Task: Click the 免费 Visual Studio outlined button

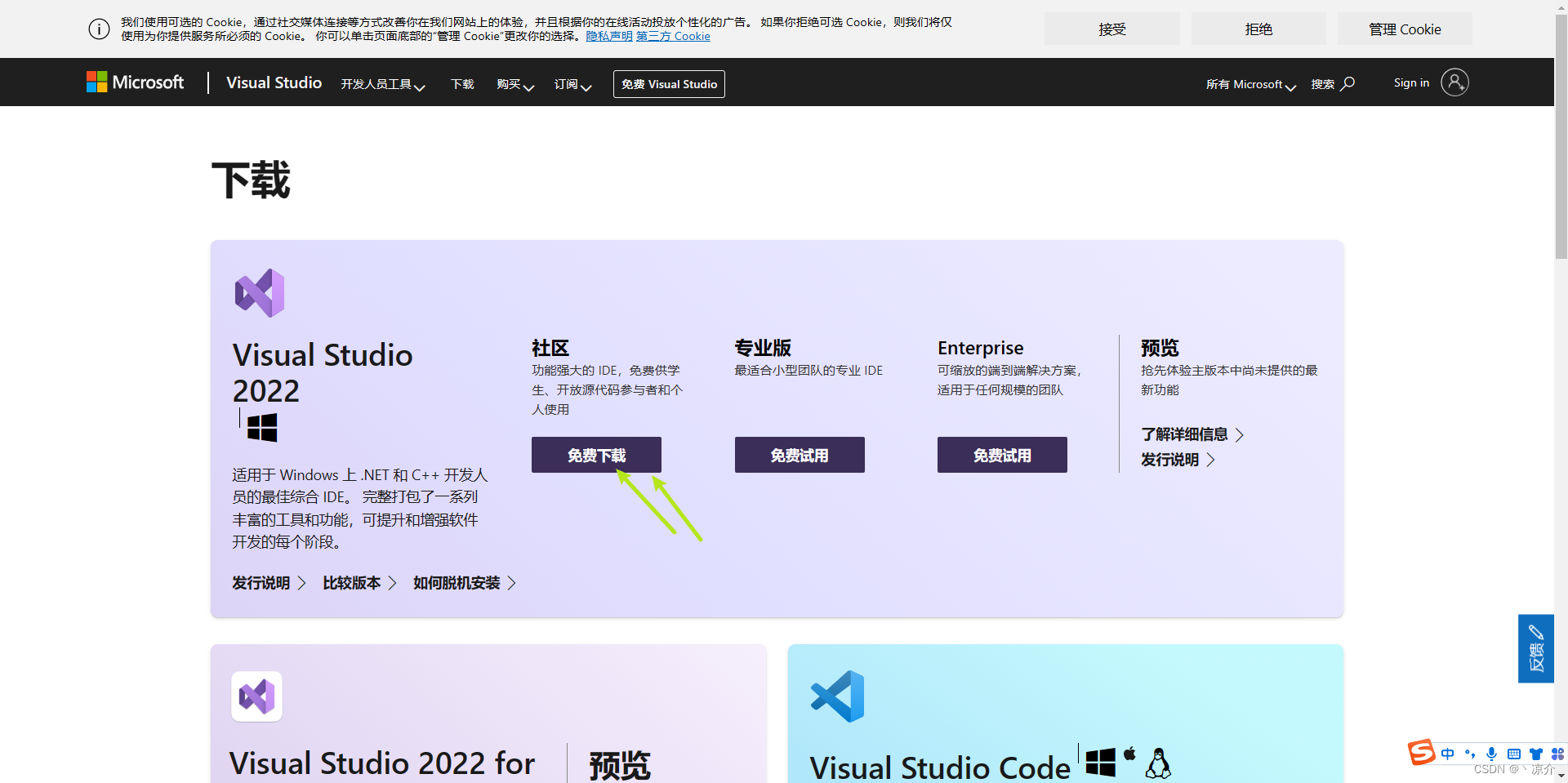Action: click(669, 84)
